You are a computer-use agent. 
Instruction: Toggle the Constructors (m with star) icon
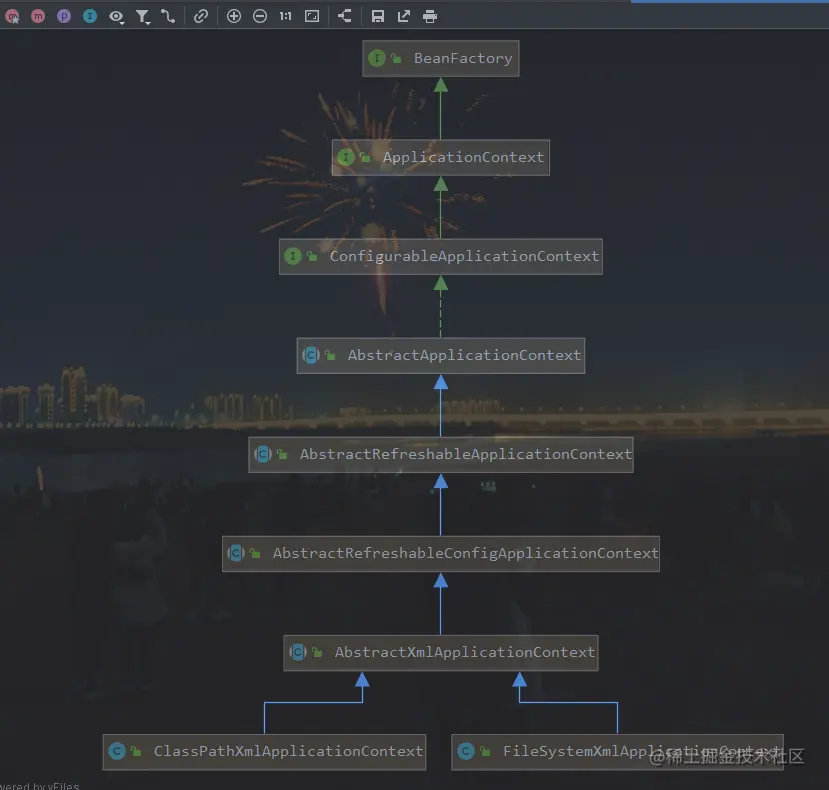pos(12,16)
